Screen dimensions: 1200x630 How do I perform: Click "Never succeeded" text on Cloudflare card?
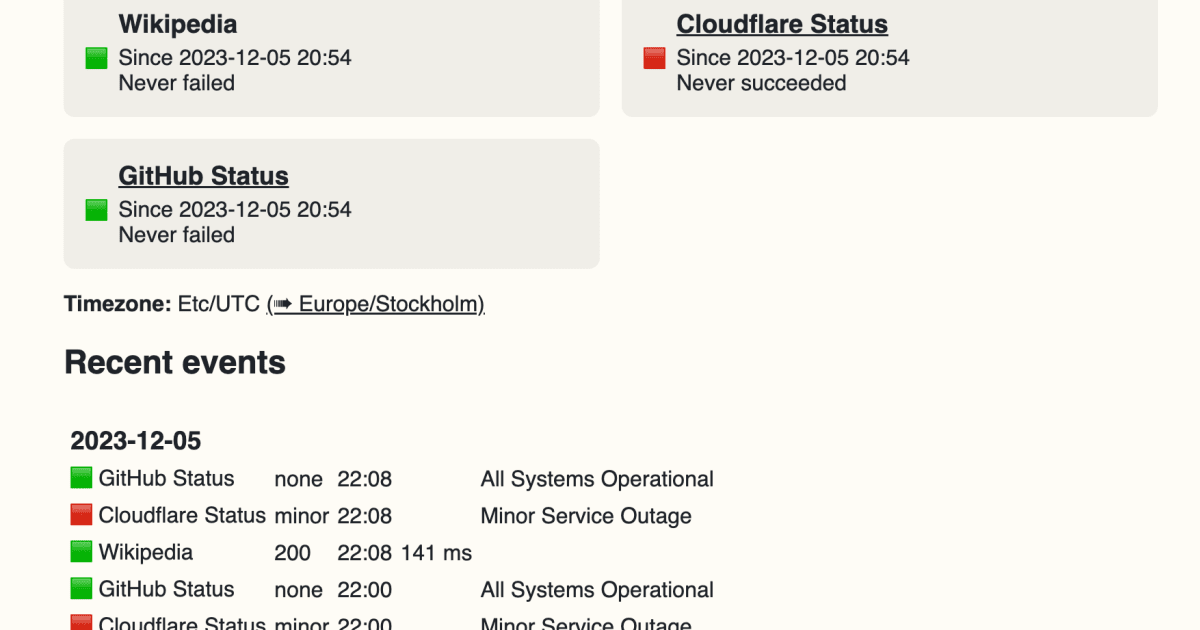point(761,83)
